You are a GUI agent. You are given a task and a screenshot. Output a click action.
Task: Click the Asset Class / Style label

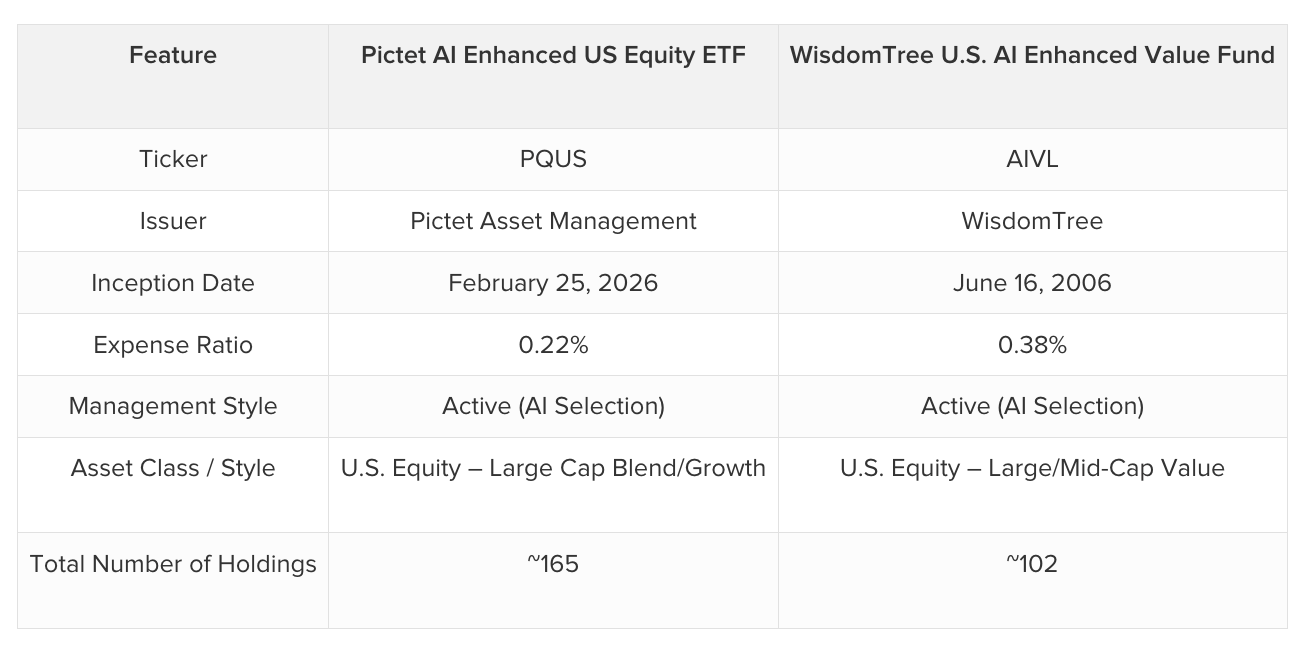(173, 468)
